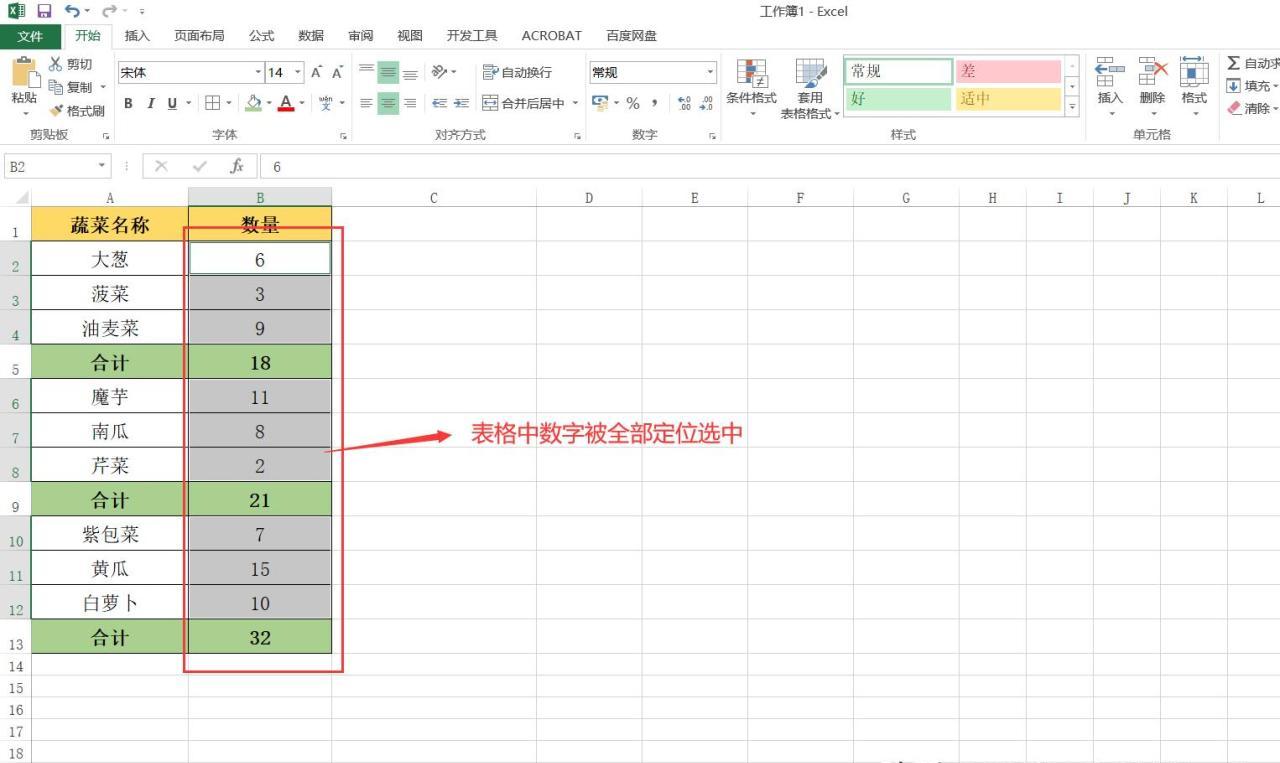1280x763 pixels.
Task: Open the fill color dropdown arrow
Action: point(269,103)
